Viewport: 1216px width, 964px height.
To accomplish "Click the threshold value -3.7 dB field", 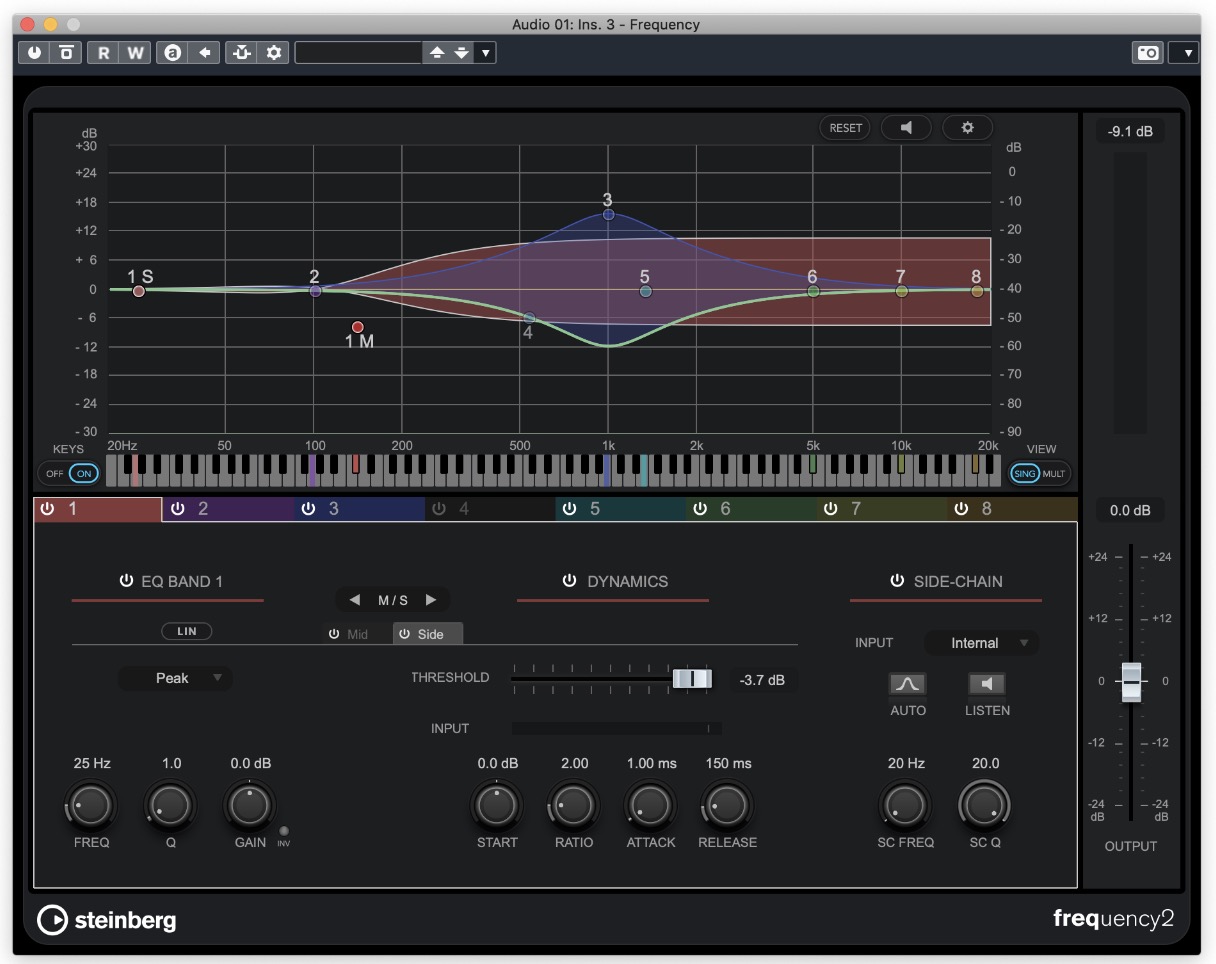I will (x=762, y=681).
